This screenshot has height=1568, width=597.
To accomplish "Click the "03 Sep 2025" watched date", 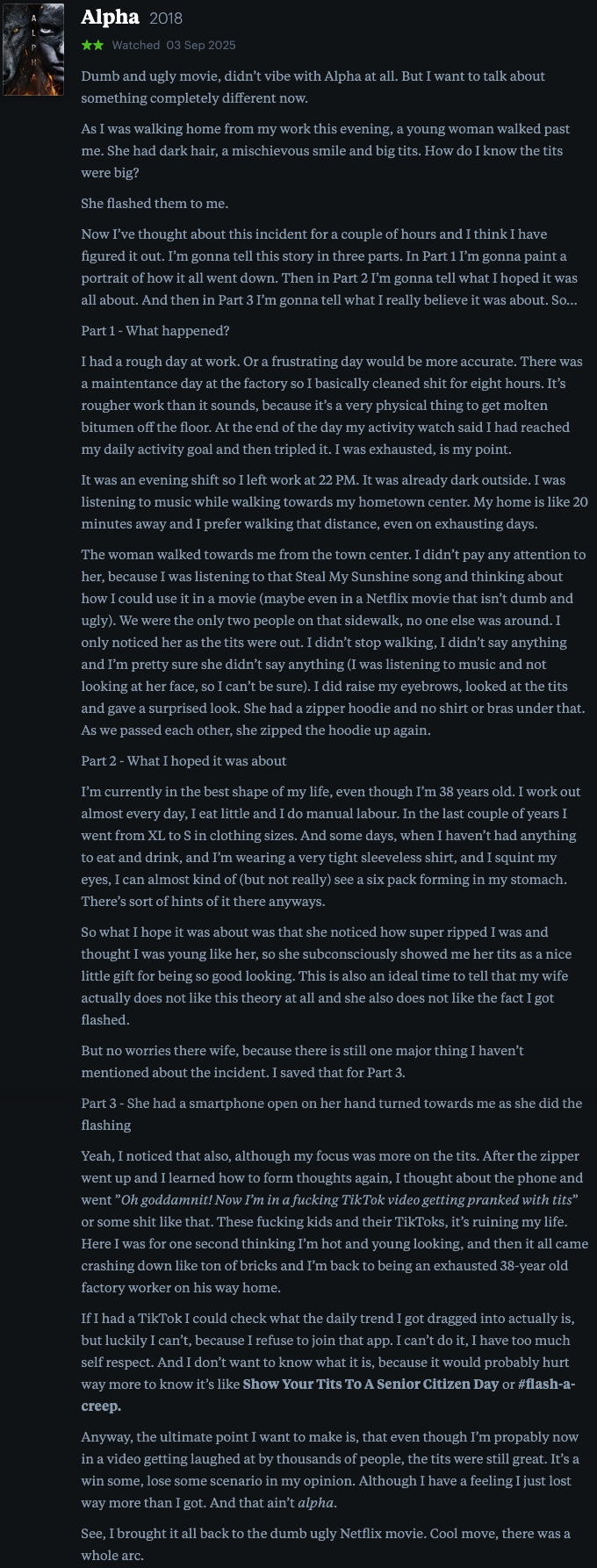I will coord(201,45).
